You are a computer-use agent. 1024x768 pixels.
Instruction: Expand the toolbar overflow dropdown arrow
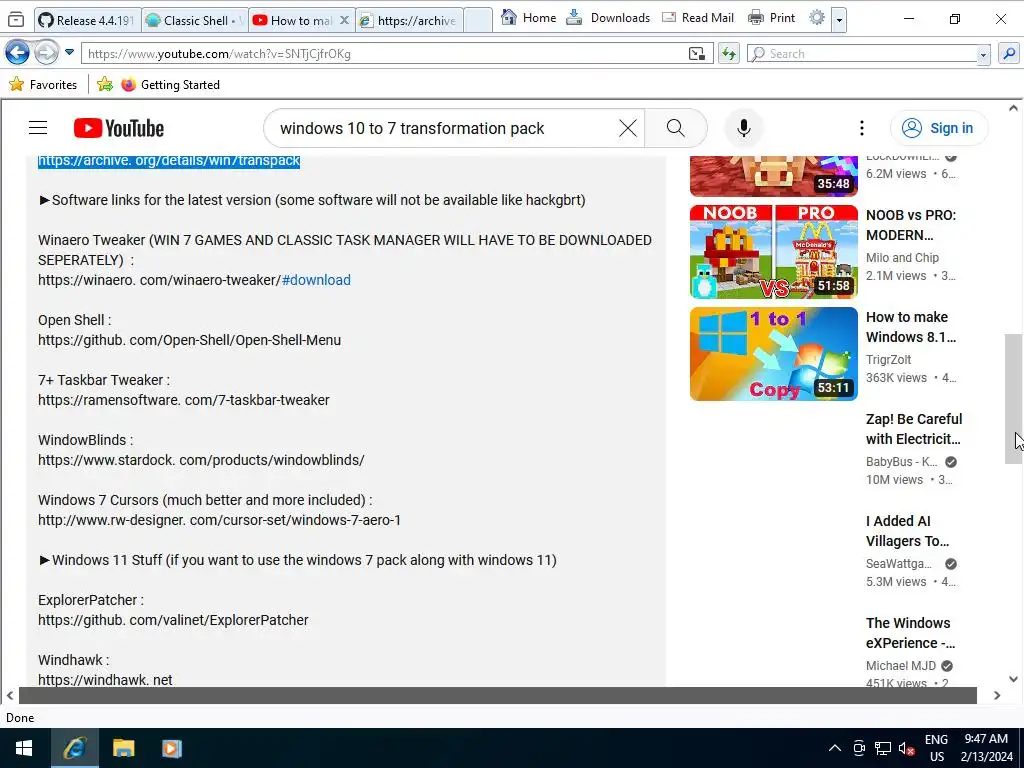click(840, 20)
